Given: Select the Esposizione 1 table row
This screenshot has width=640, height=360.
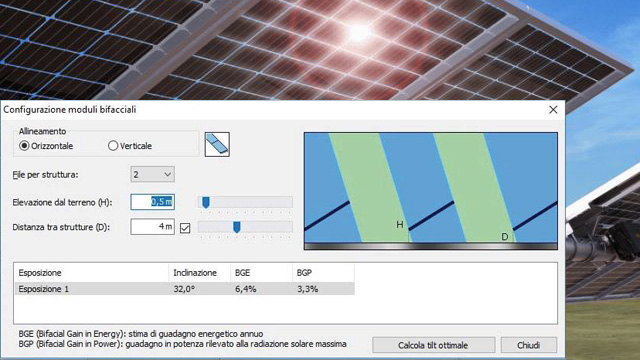Looking at the screenshot, I should [184, 289].
